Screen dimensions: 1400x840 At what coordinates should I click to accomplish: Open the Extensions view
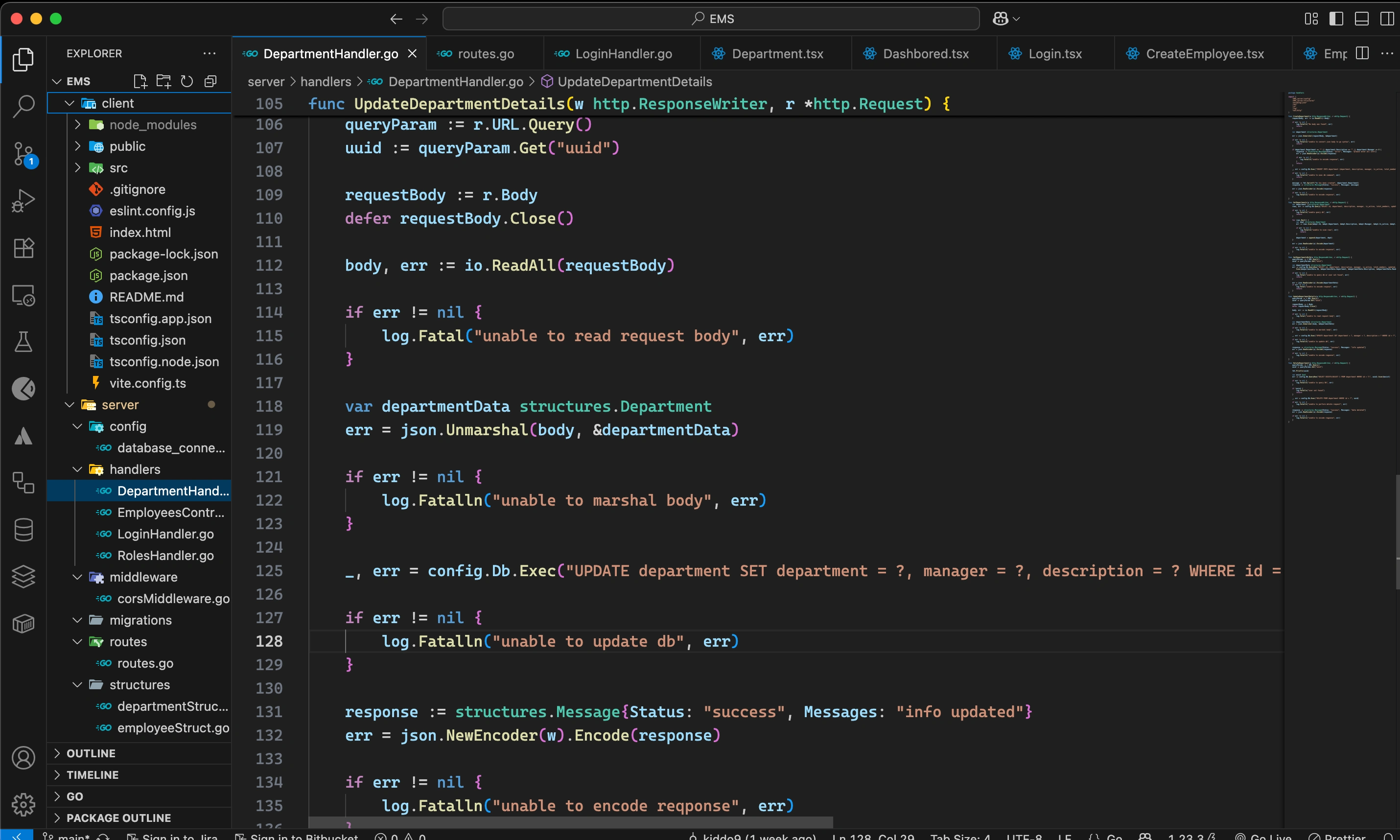[24, 248]
